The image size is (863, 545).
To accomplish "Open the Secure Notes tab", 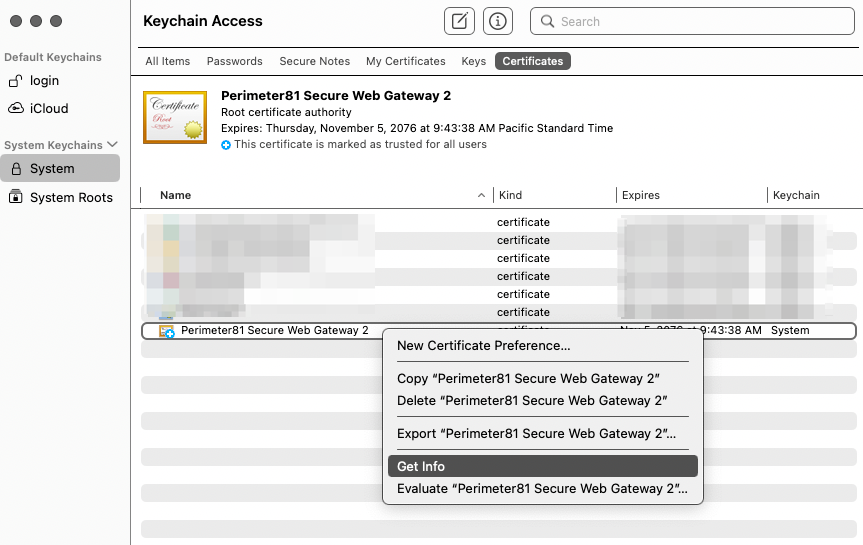I will click(x=314, y=61).
